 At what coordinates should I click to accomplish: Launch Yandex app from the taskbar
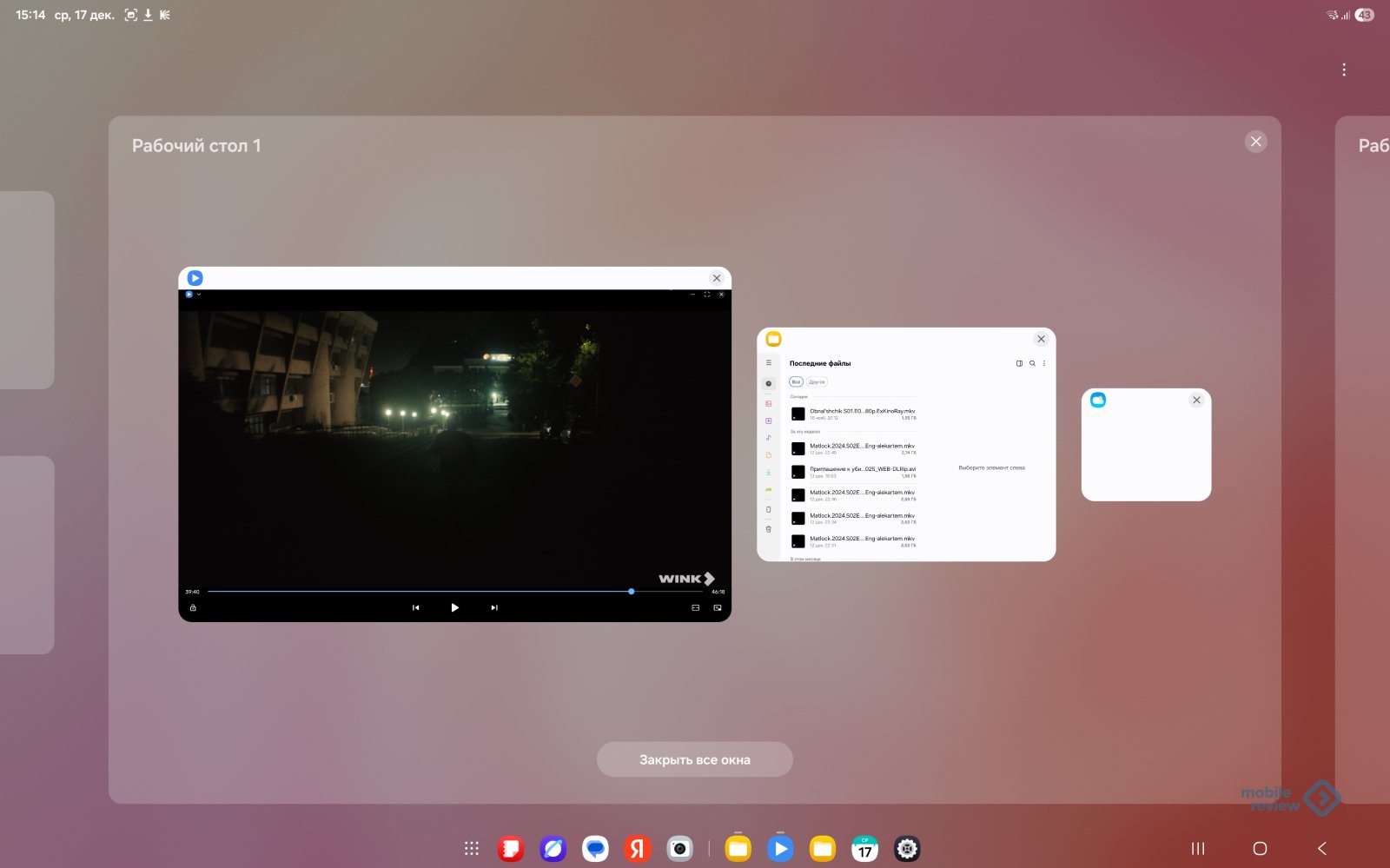coord(638,849)
